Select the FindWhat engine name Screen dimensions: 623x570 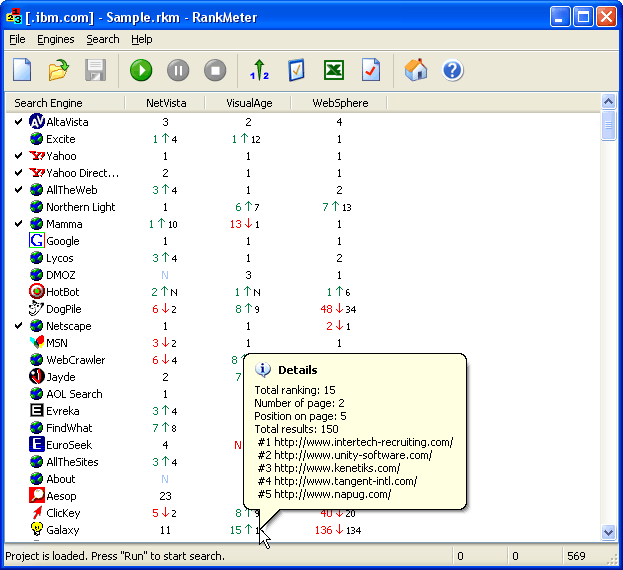(69, 428)
